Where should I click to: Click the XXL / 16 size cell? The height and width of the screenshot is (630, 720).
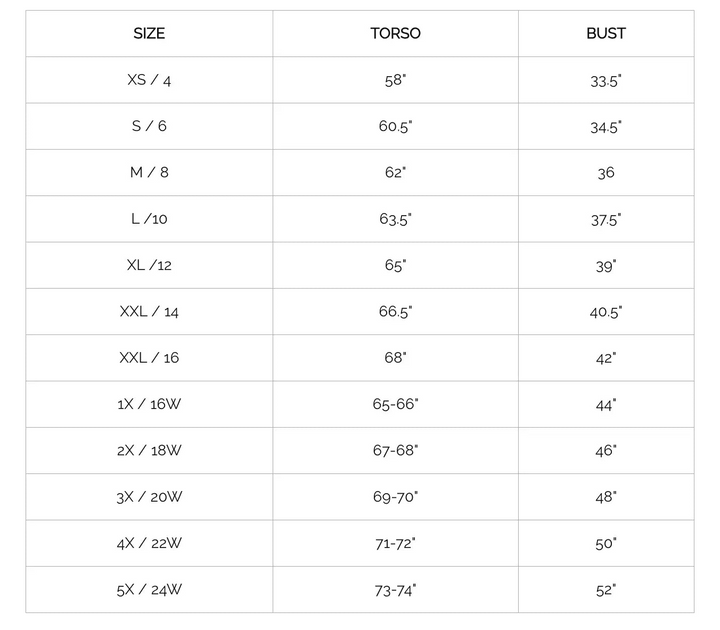[149, 358]
